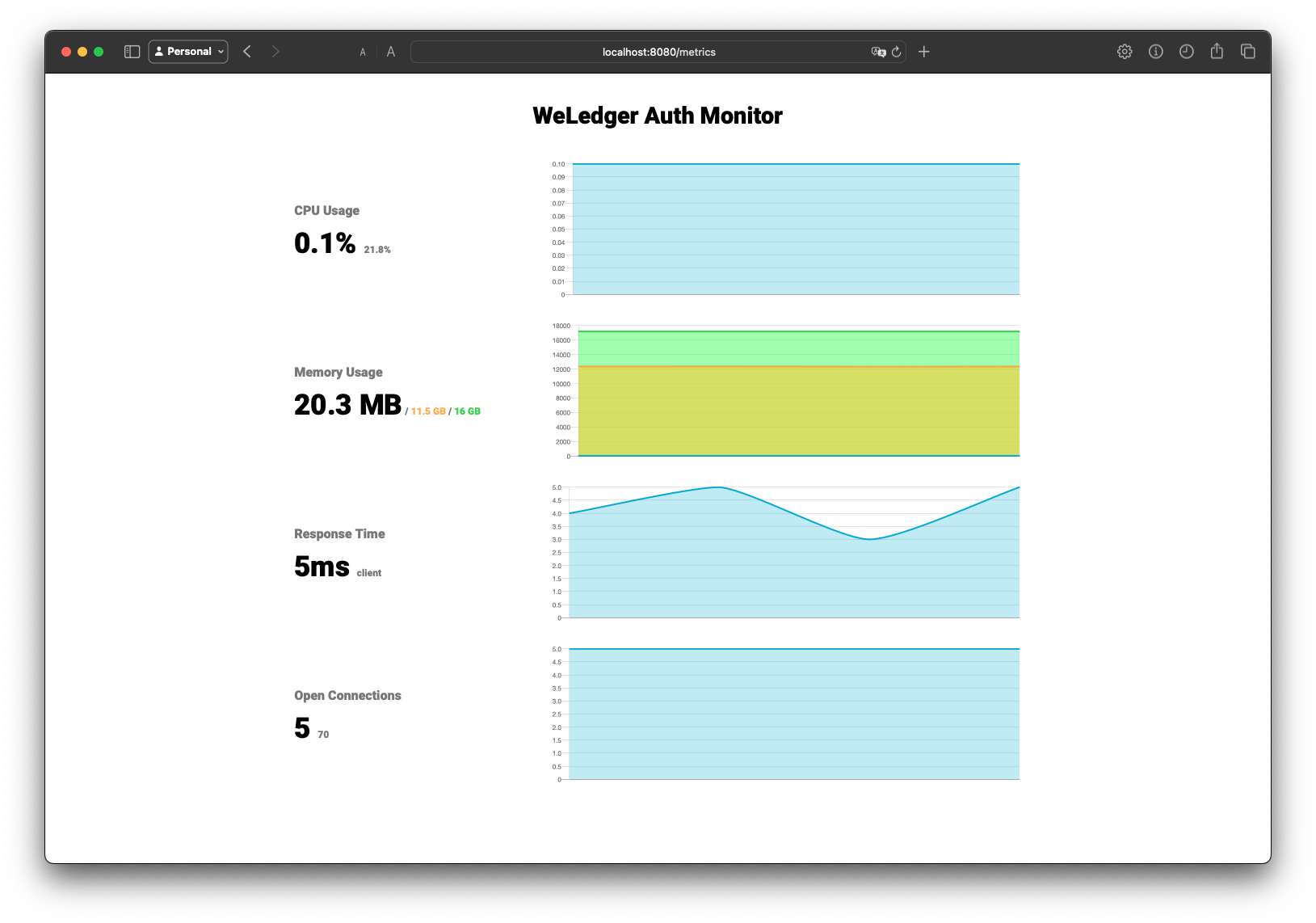This screenshot has height=923, width=1316.
Task: Click the WeLedger Auth Monitor heading
Action: pos(658,116)
